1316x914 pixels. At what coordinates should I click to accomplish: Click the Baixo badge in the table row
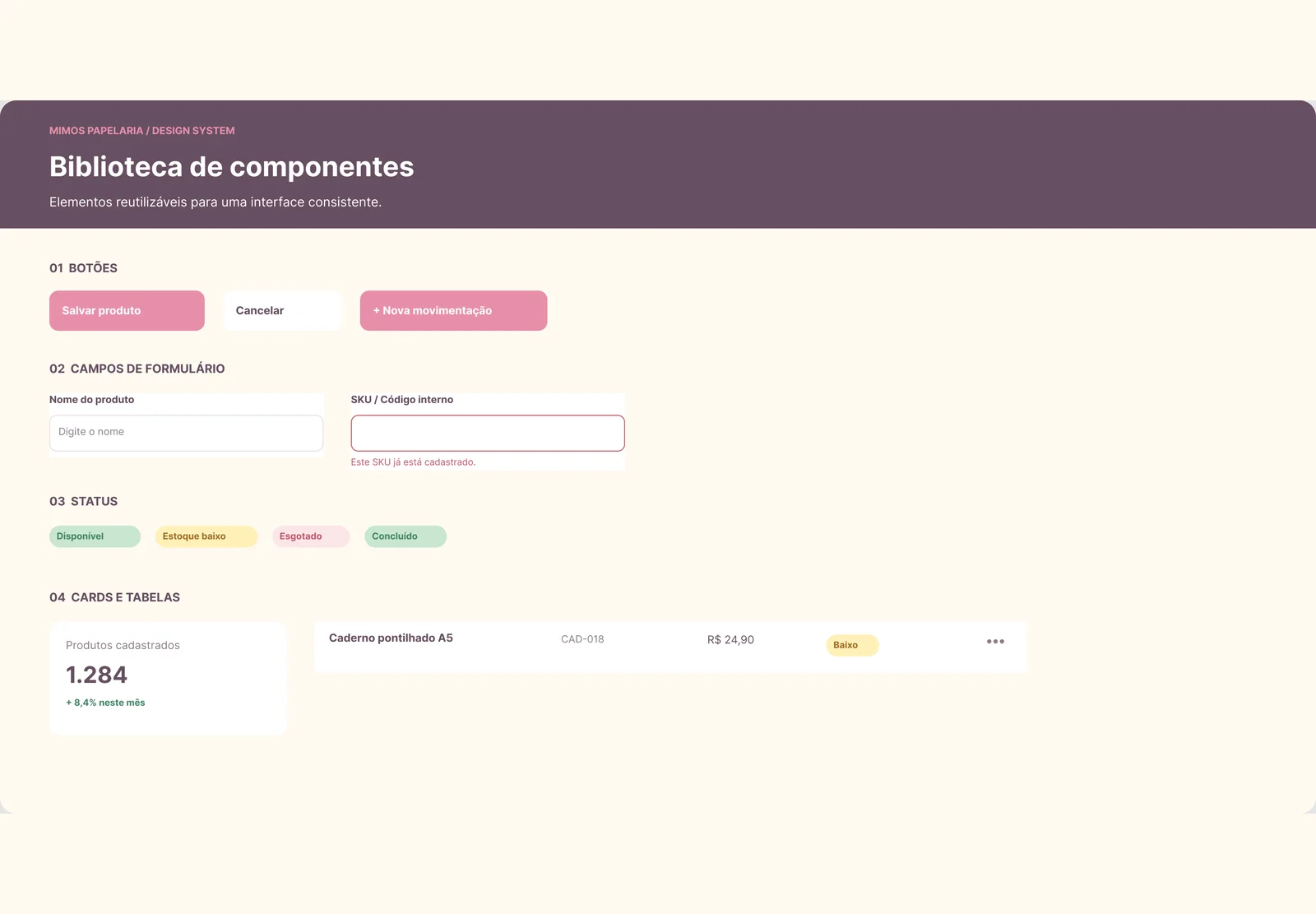pyautogui.click(x=852, y=645)
